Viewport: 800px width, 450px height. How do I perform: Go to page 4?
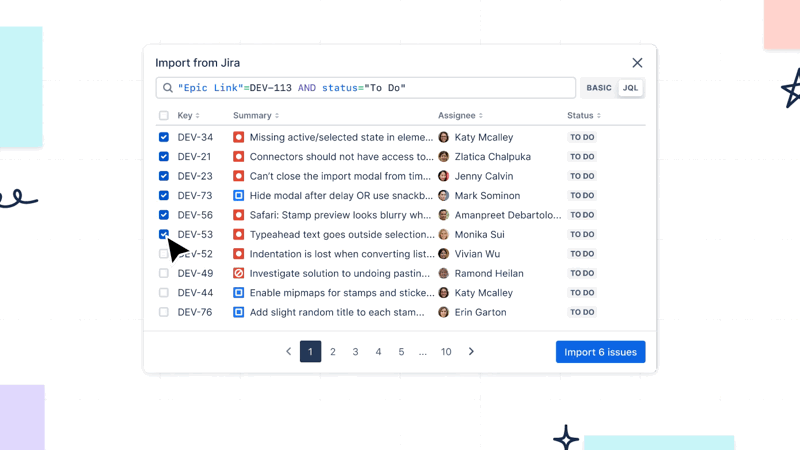[x=378, y=352]
